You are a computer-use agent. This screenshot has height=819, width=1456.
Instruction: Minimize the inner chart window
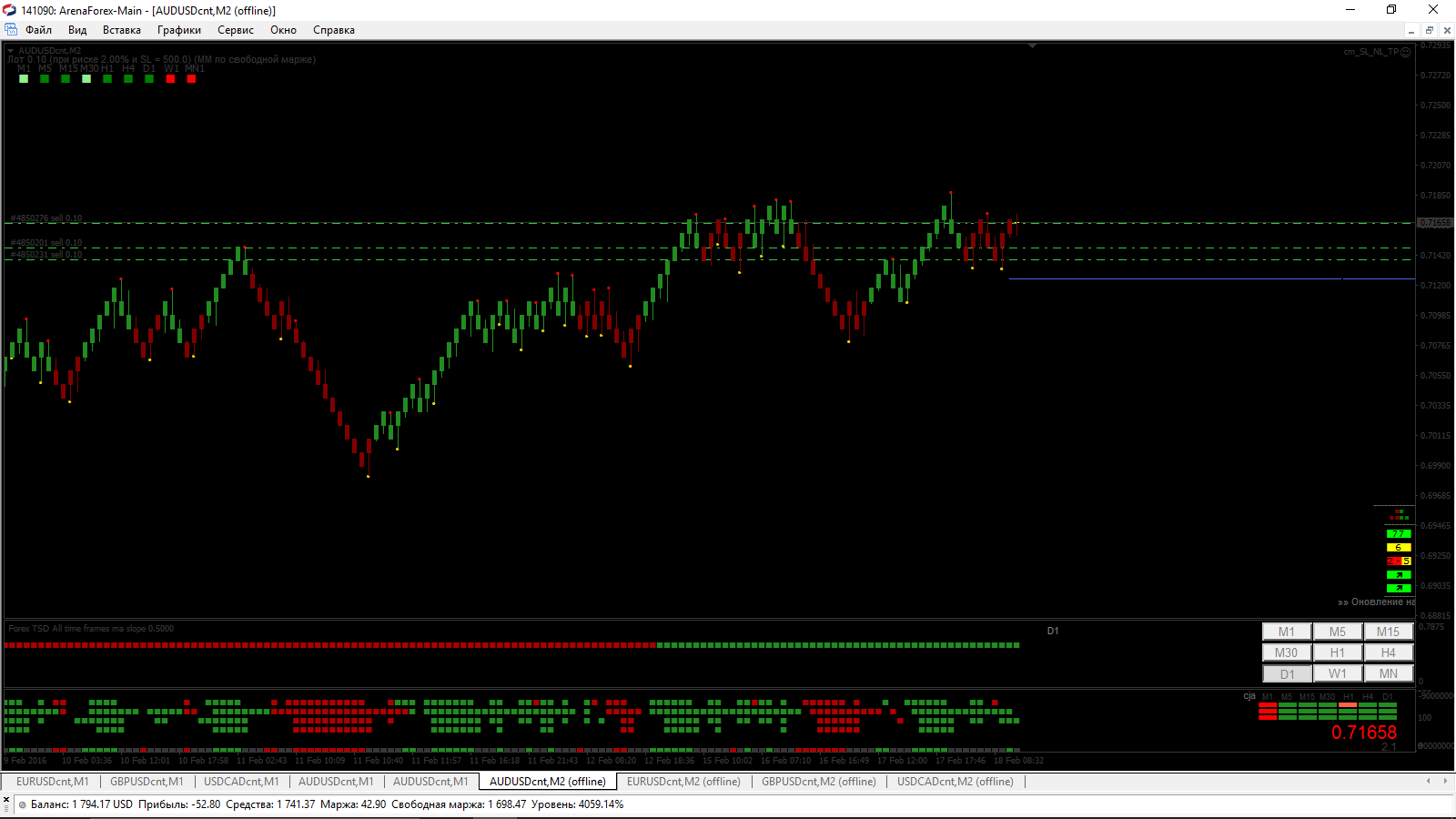click(x=1411, y=30)
